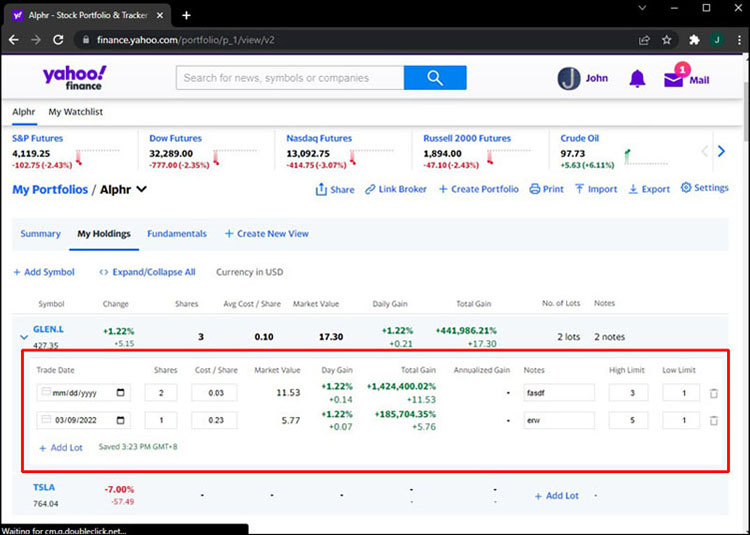Open the Alphr portfolio dropdown
750x535 pixels.
[x=141, y=189]
